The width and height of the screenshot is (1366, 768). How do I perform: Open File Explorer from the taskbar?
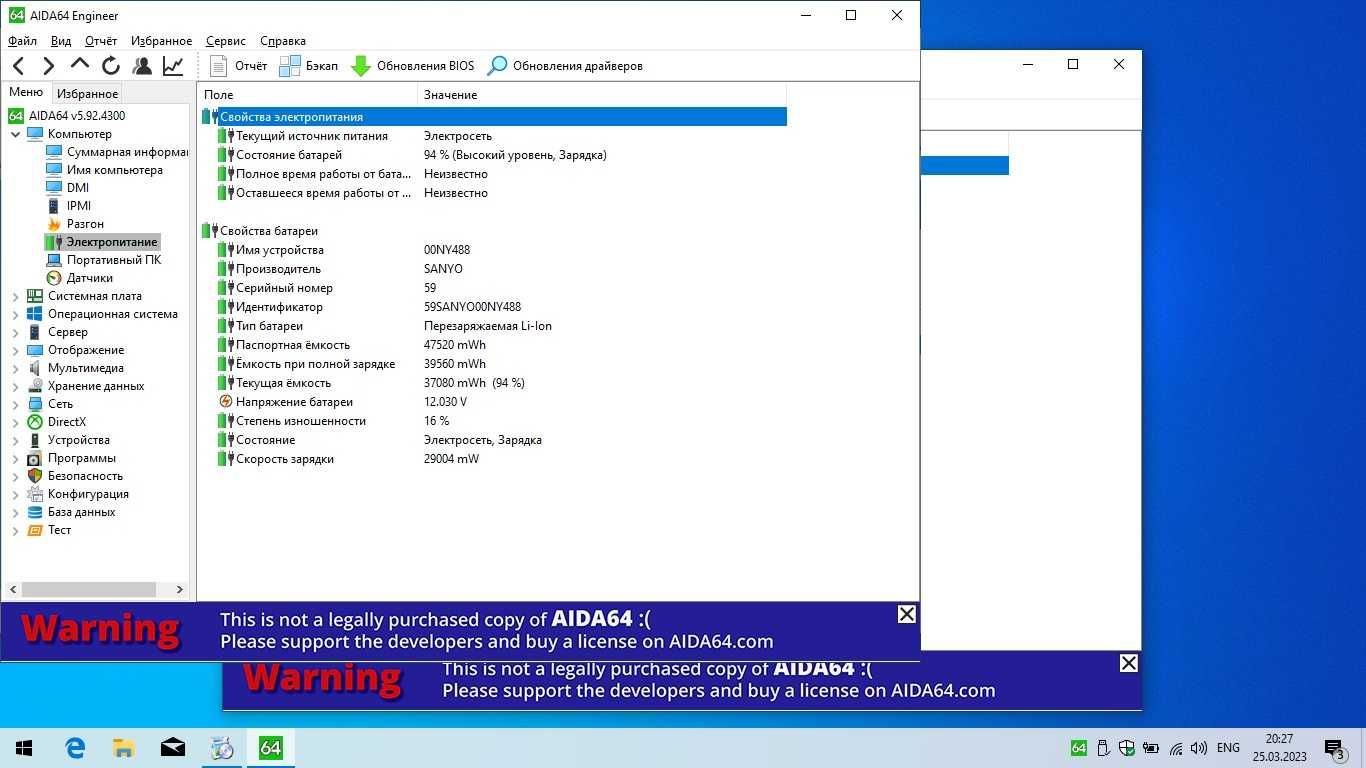tap(123, 748)
